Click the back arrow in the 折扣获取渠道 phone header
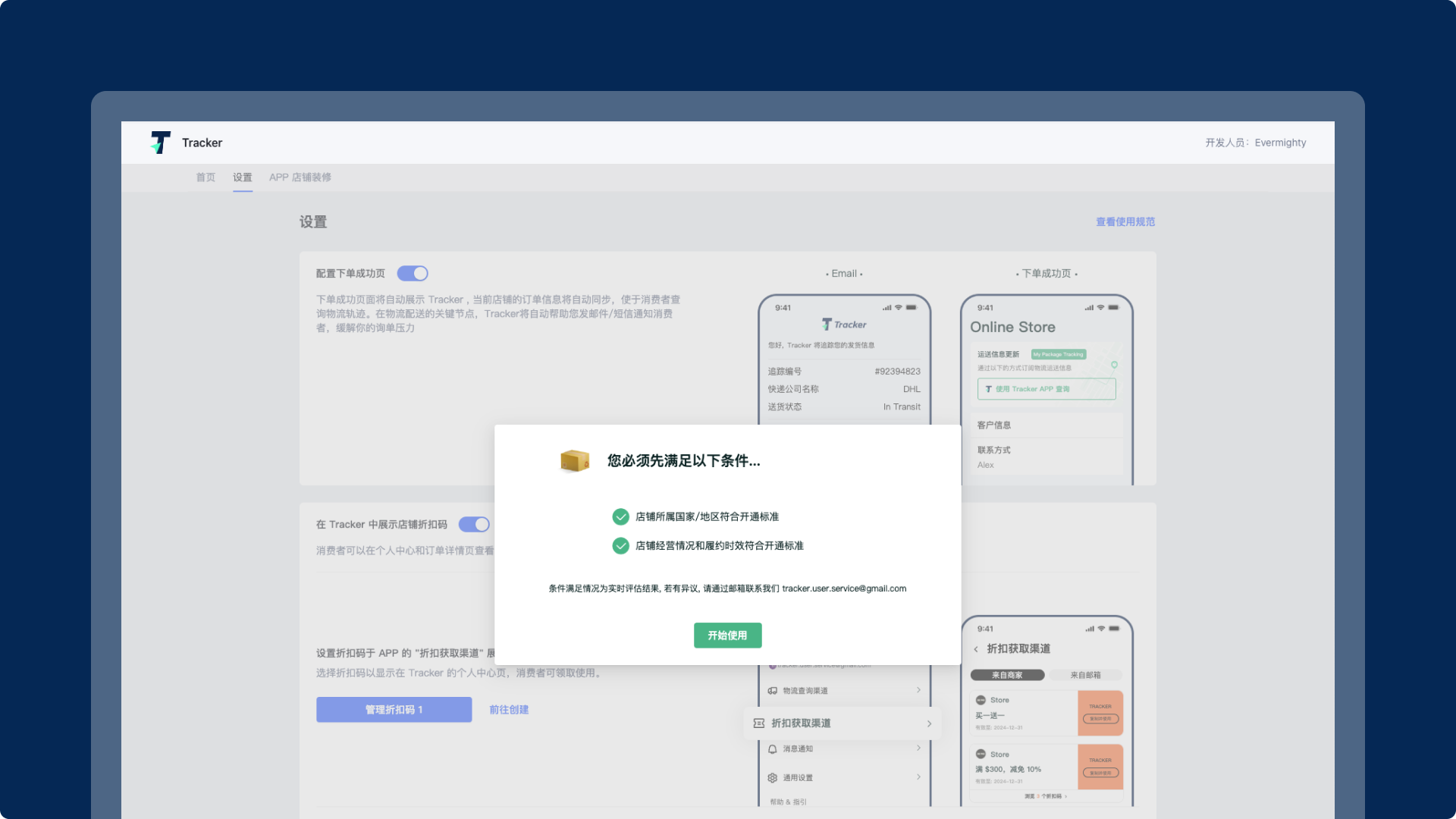The height and width of the screenshot is (819, 1456). tap(976, 649)
